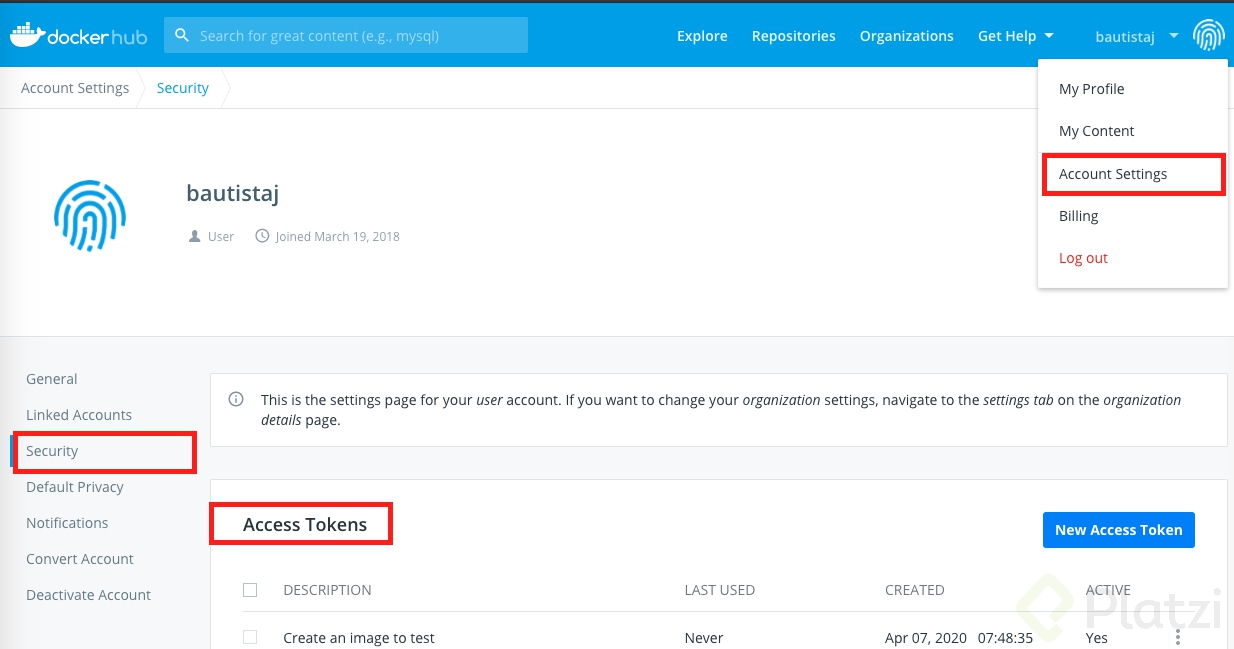
Task: Log out from the account menu
Action: pyautogui.click(x=1083, y=258)
